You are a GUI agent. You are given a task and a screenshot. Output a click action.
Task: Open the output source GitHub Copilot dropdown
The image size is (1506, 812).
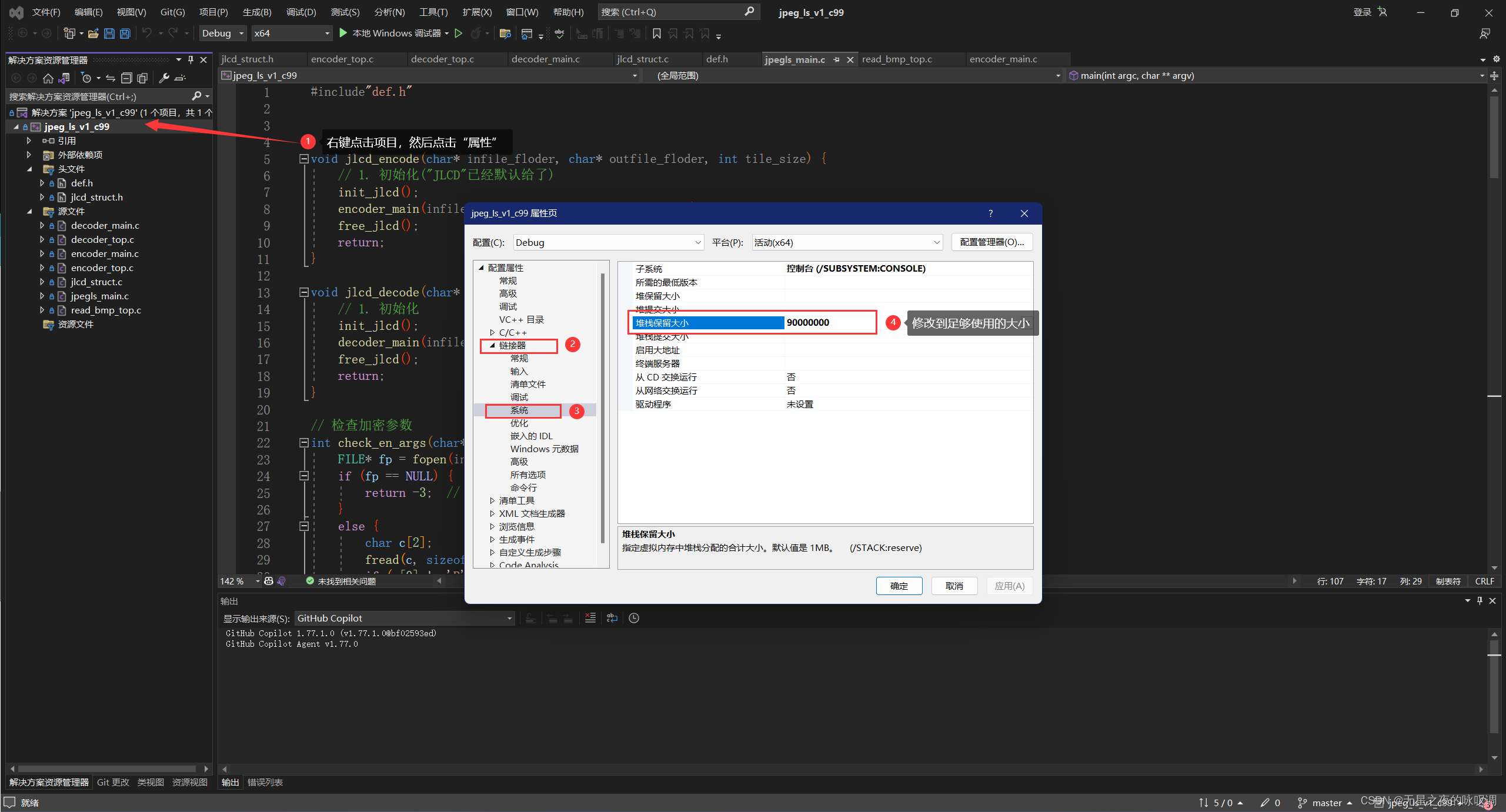(x=405, y=618)
